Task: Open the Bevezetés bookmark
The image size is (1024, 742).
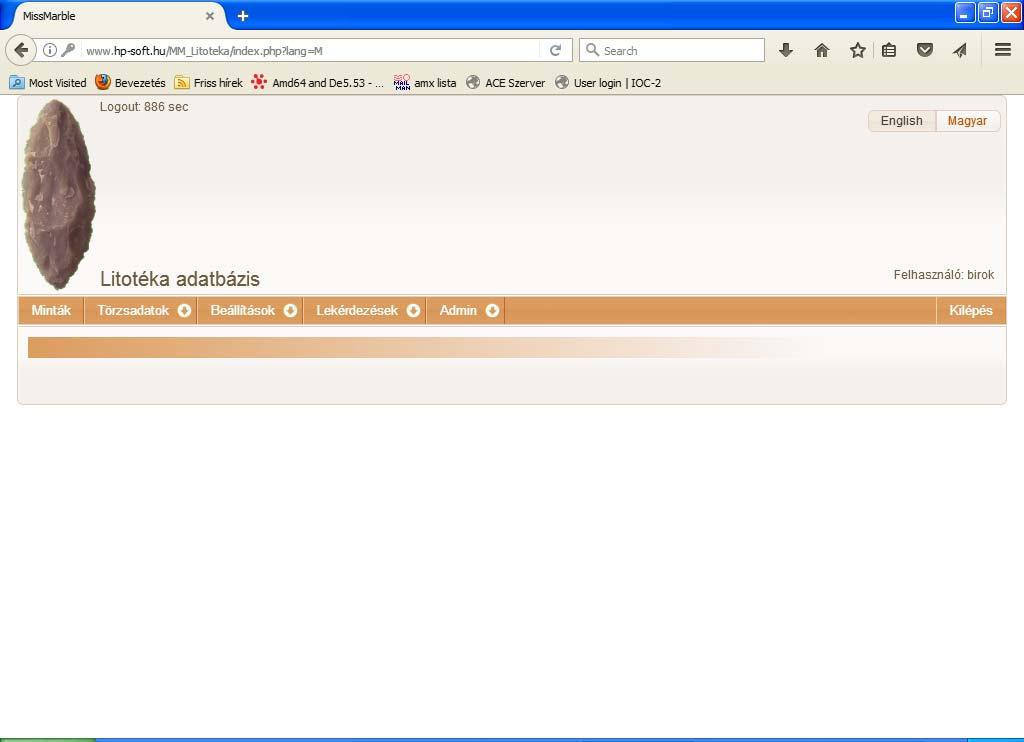Action: click(x=130, y=83)
